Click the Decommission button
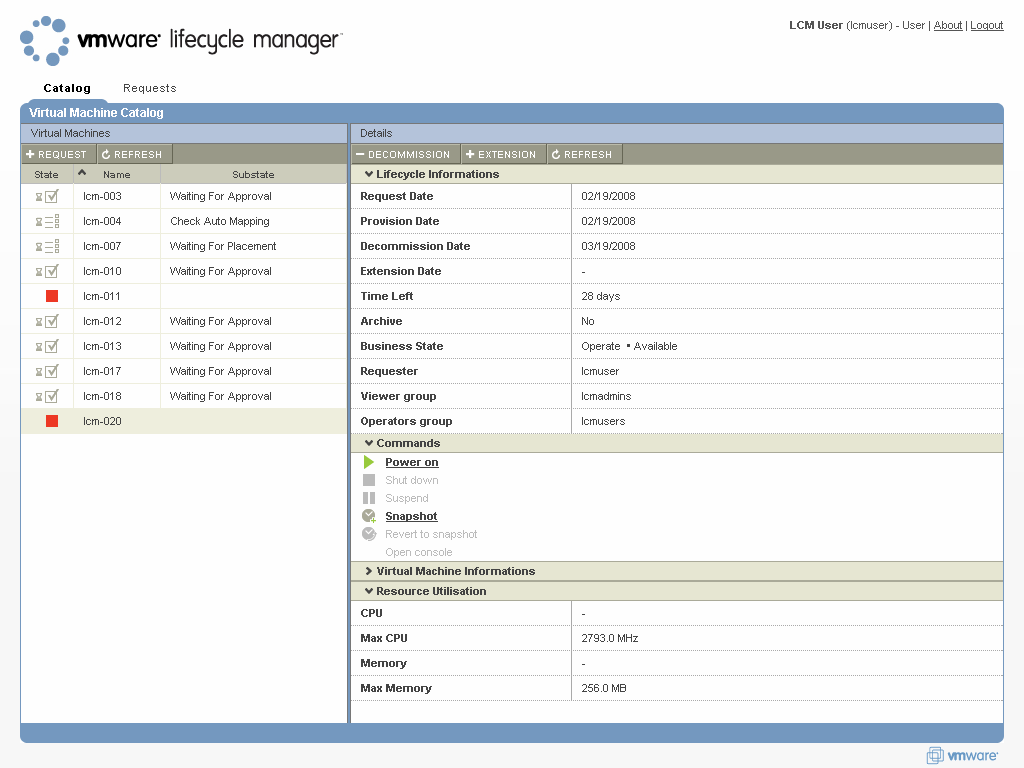Image resolution: width=1024 pixels, height=768 pixels. 405,154
